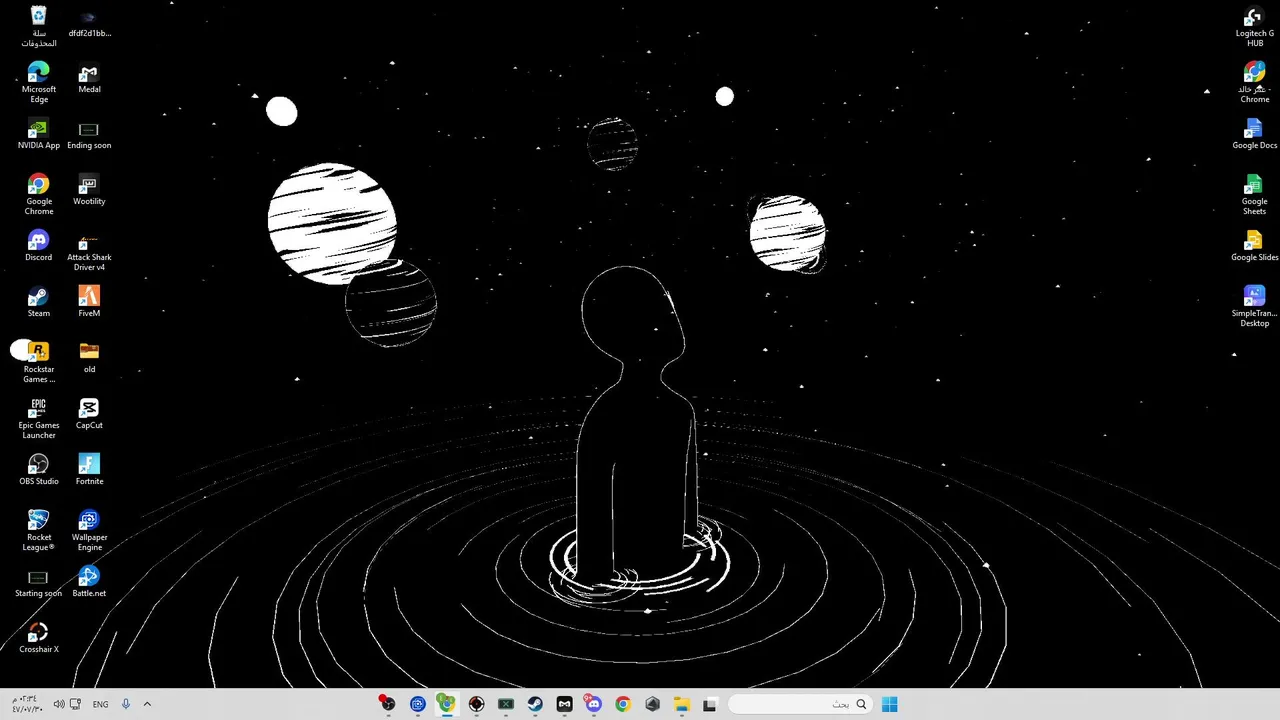
Task: Open the taskbar clock and date
Action: tap(27, 704)
